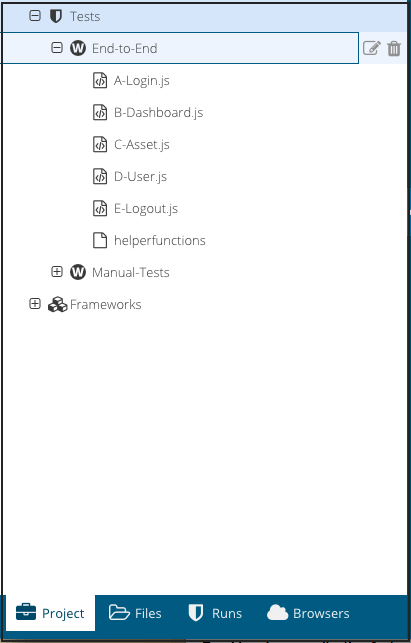Click the blank file icon of helperfunctions

point(100,240)
